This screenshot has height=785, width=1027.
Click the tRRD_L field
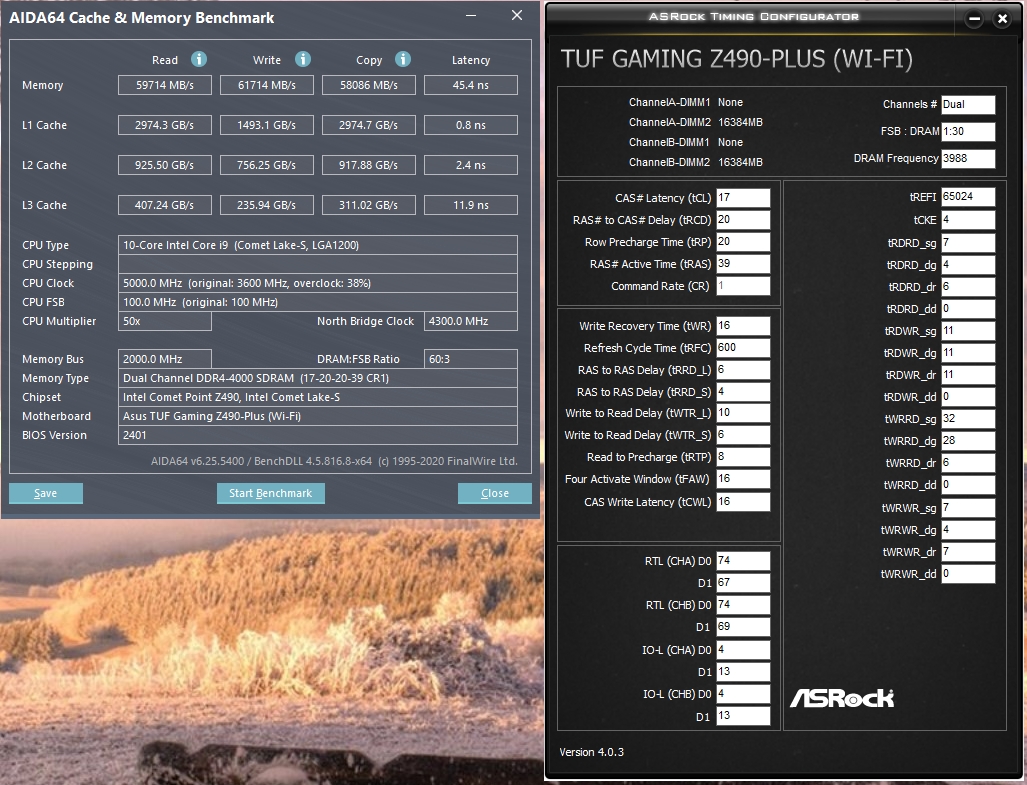743,370
